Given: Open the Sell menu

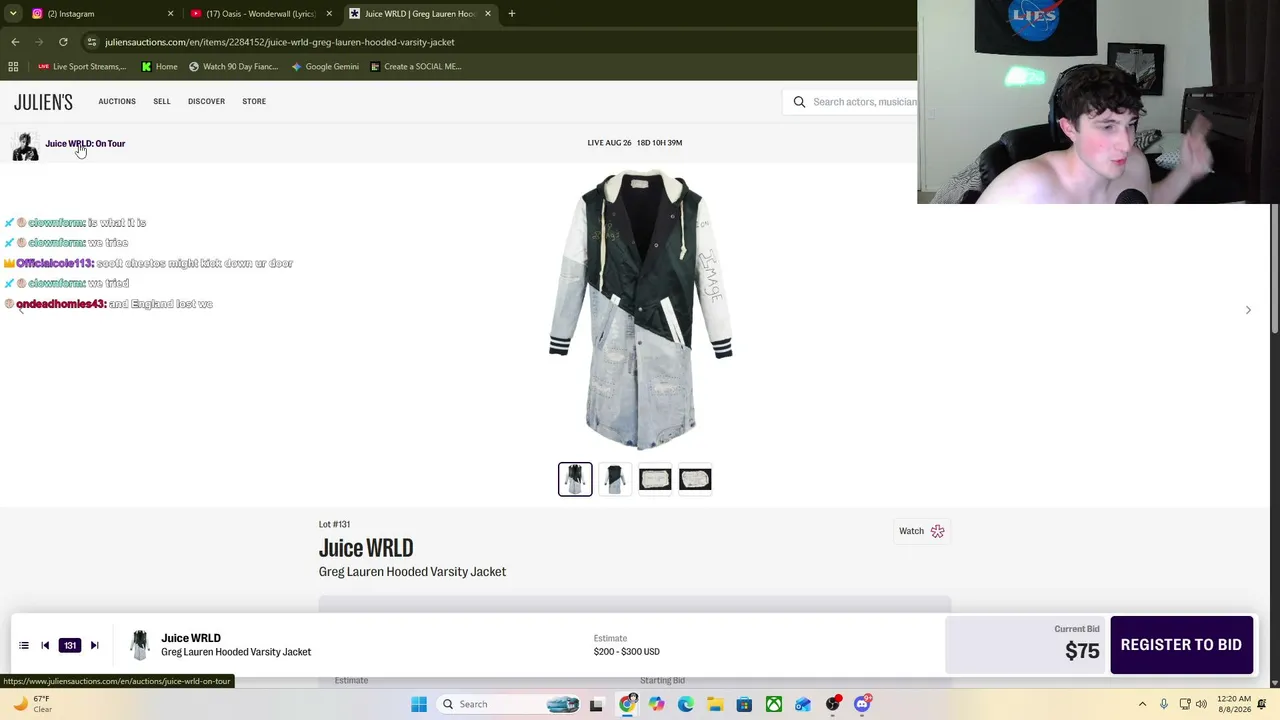Looking at the screenshot, I should click(162, 101).
